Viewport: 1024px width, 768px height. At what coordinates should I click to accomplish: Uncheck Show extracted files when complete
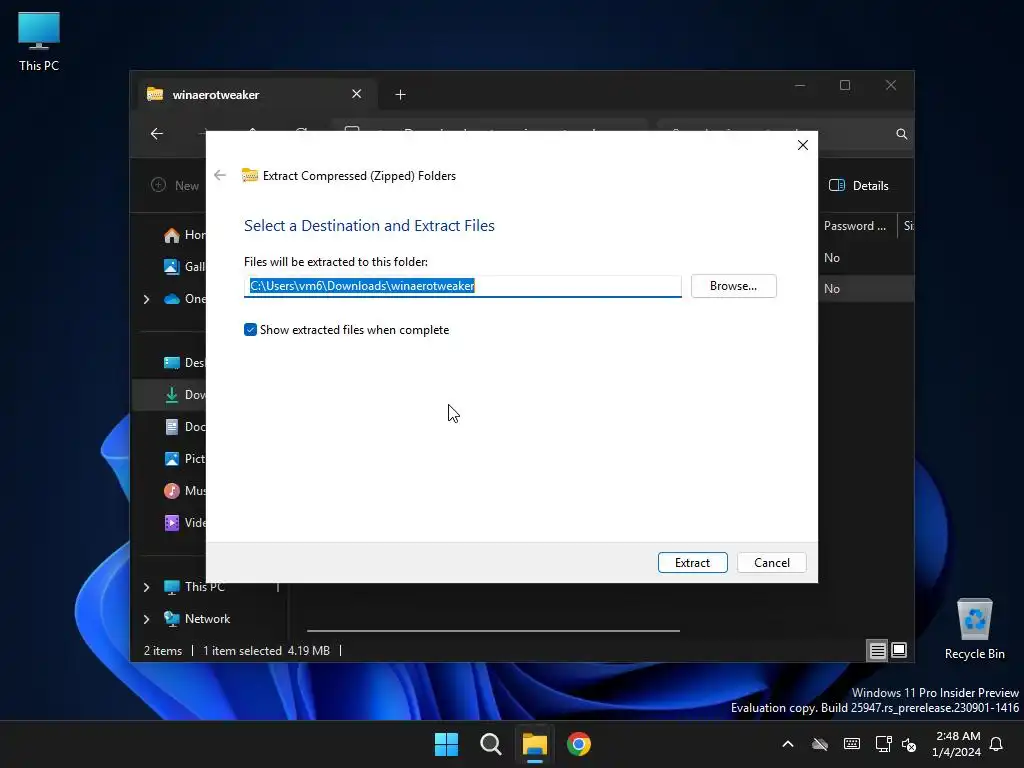tap(250, 330)
